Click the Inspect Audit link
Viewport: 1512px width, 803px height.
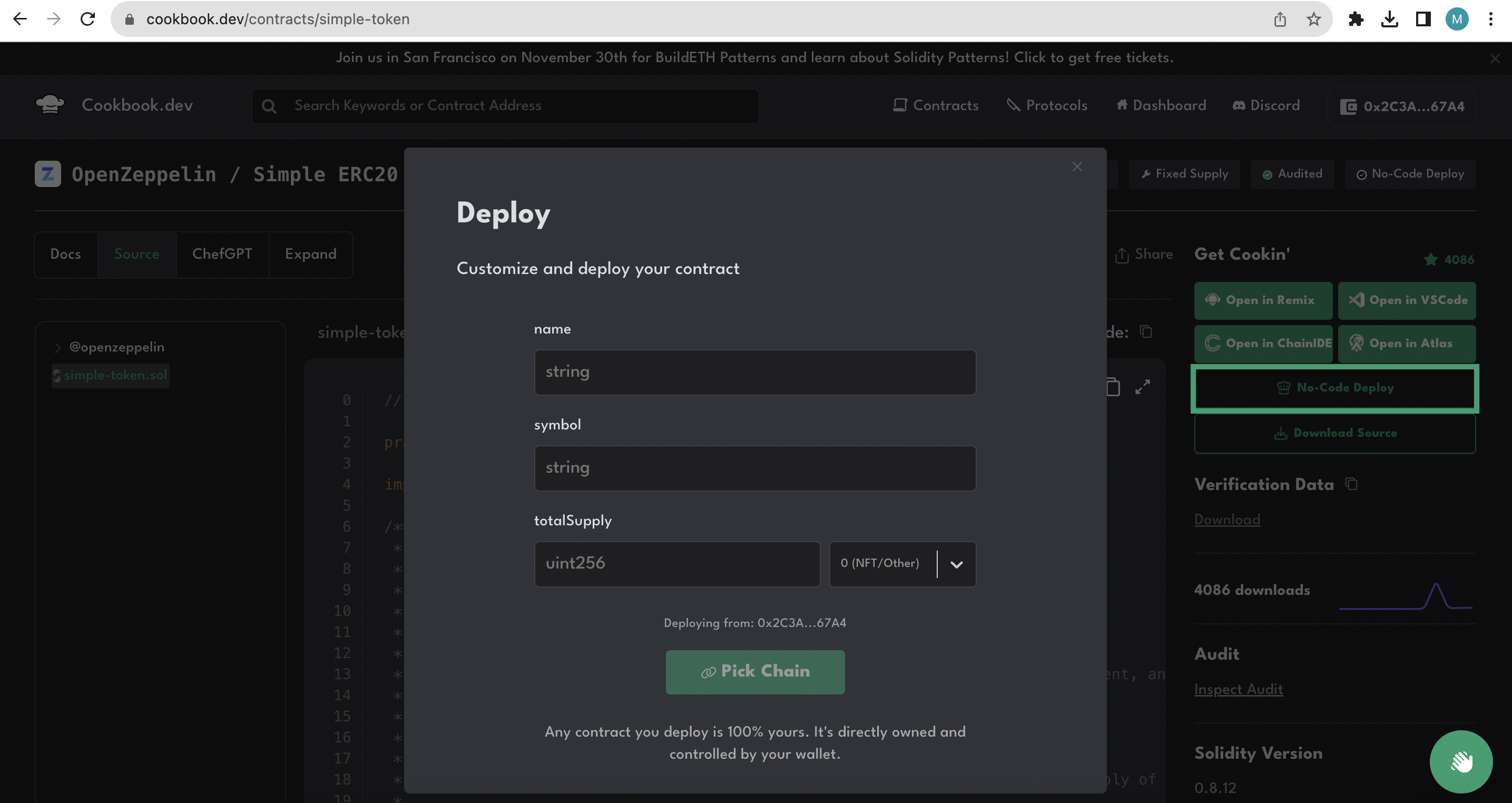coord(1238,690)
